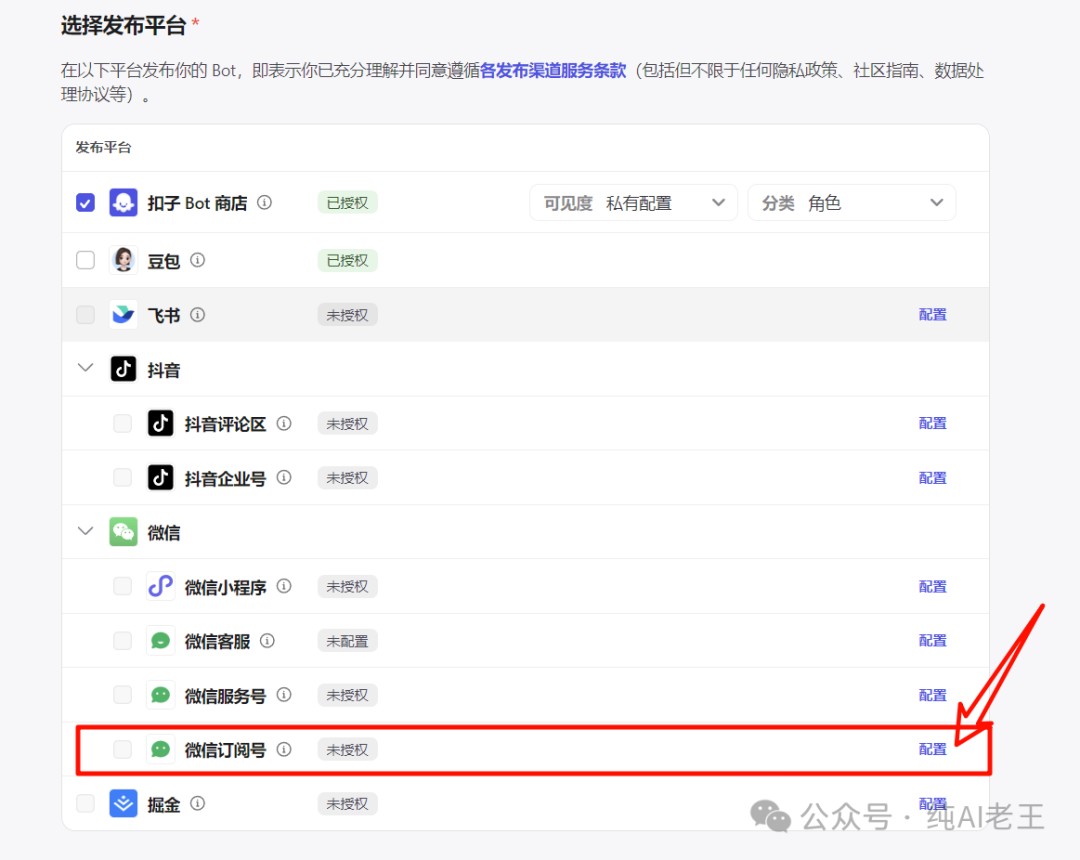
Task: Open info icon beside 豆包
Action: point(198,260)
